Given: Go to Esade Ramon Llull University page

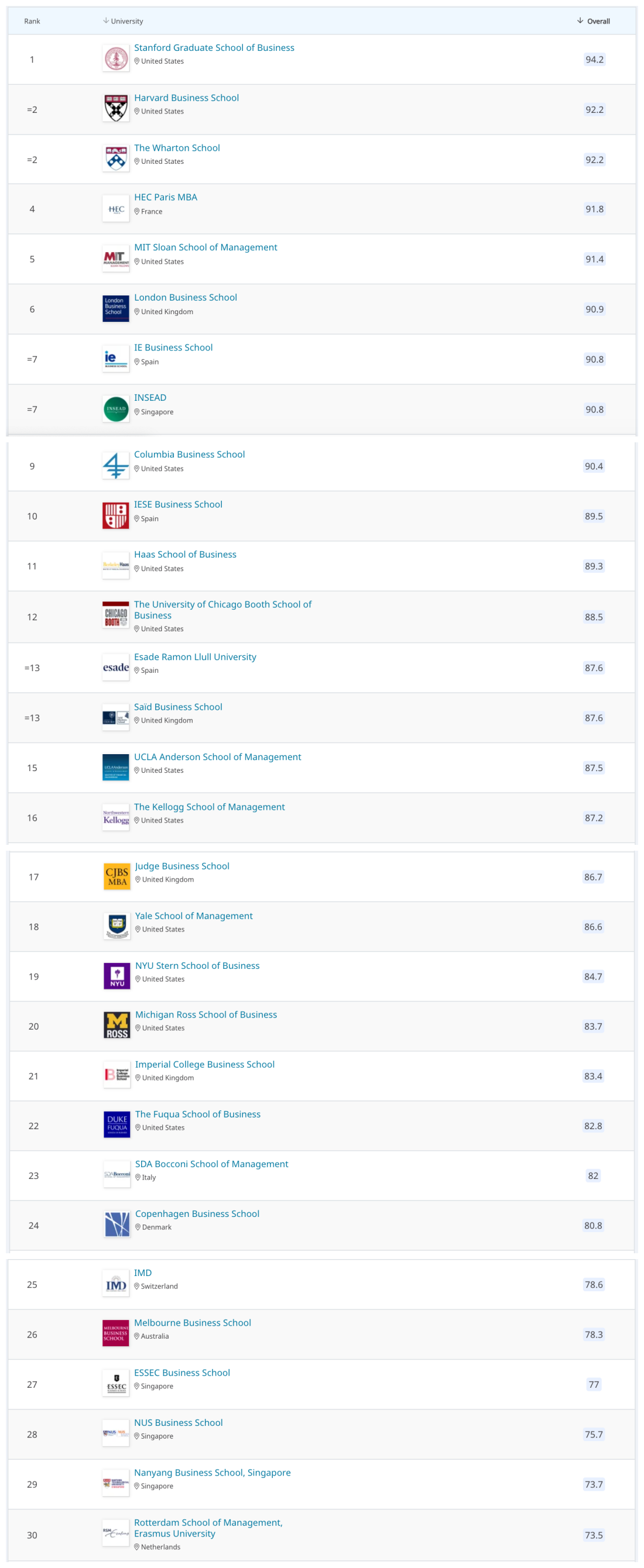Looking at the screenshot, I should pyautogui.click(x=195, y=656).
